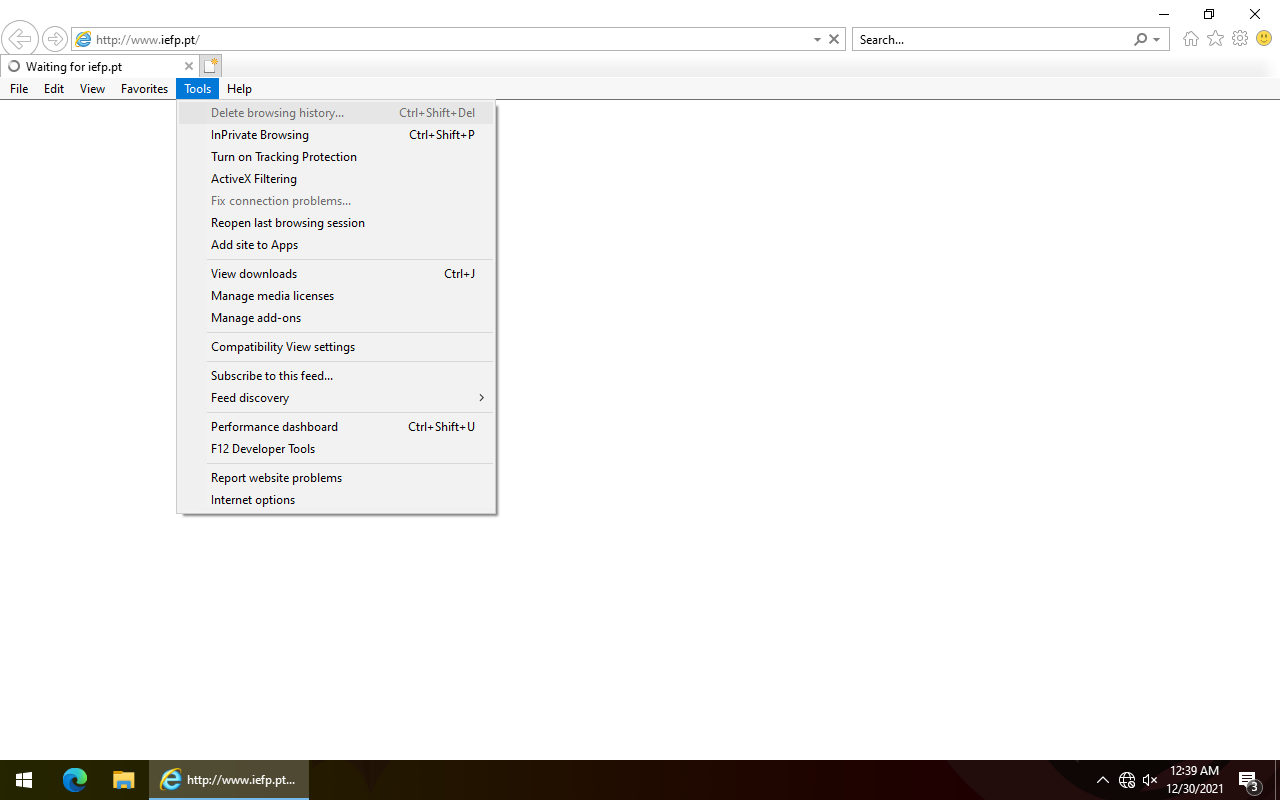Screen dimensions: 1280x800
Task: Click the Forward navigation arrow
Action: (55, 39)
